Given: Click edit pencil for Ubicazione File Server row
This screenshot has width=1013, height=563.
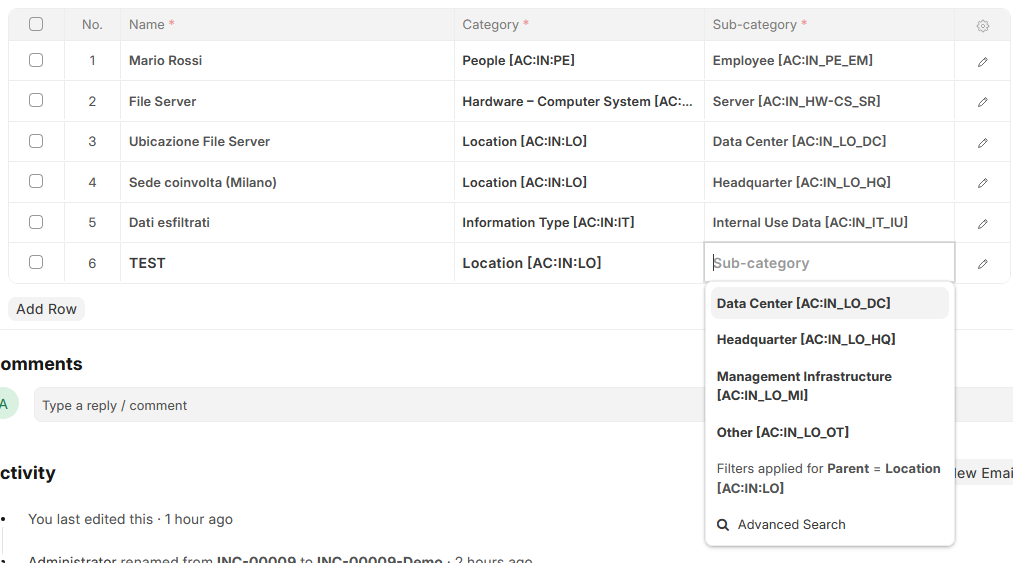Looking at the screenshot, I should tap(982, 143).
